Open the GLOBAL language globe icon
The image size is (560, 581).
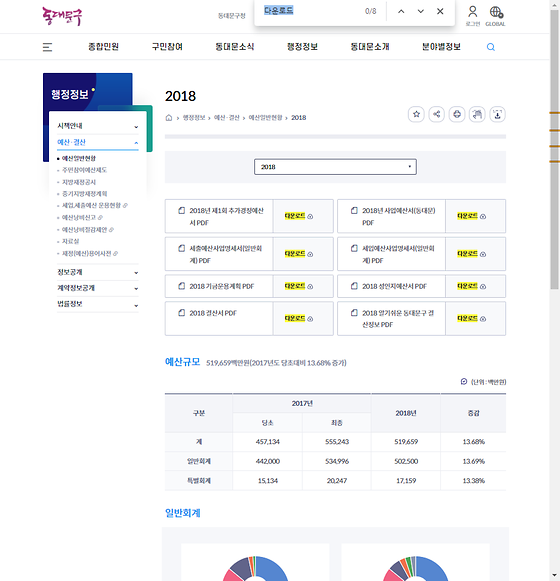(x=496, y=16)
